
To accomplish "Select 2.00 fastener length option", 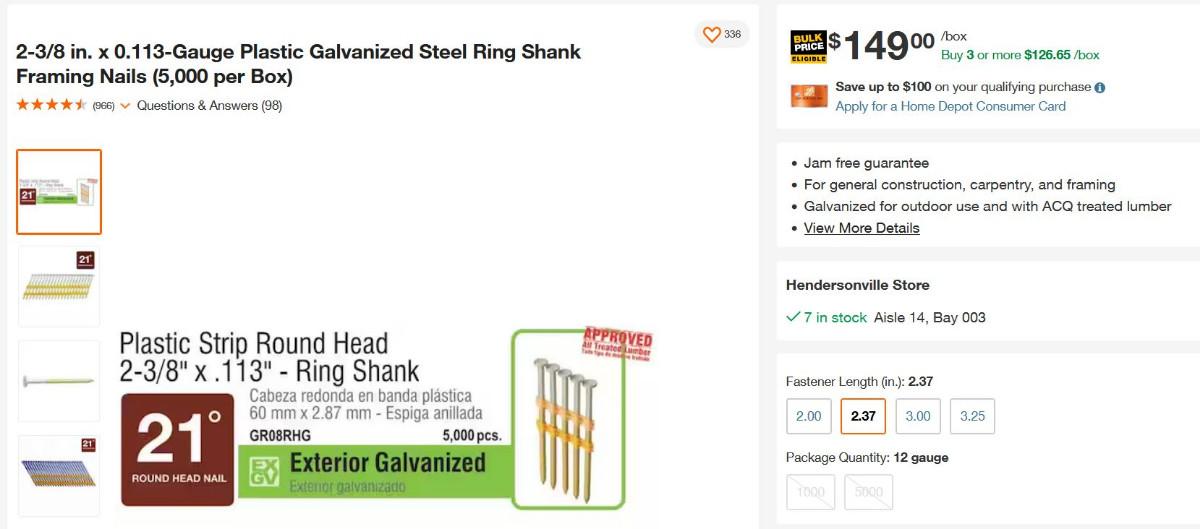I will tap(808, 416).
